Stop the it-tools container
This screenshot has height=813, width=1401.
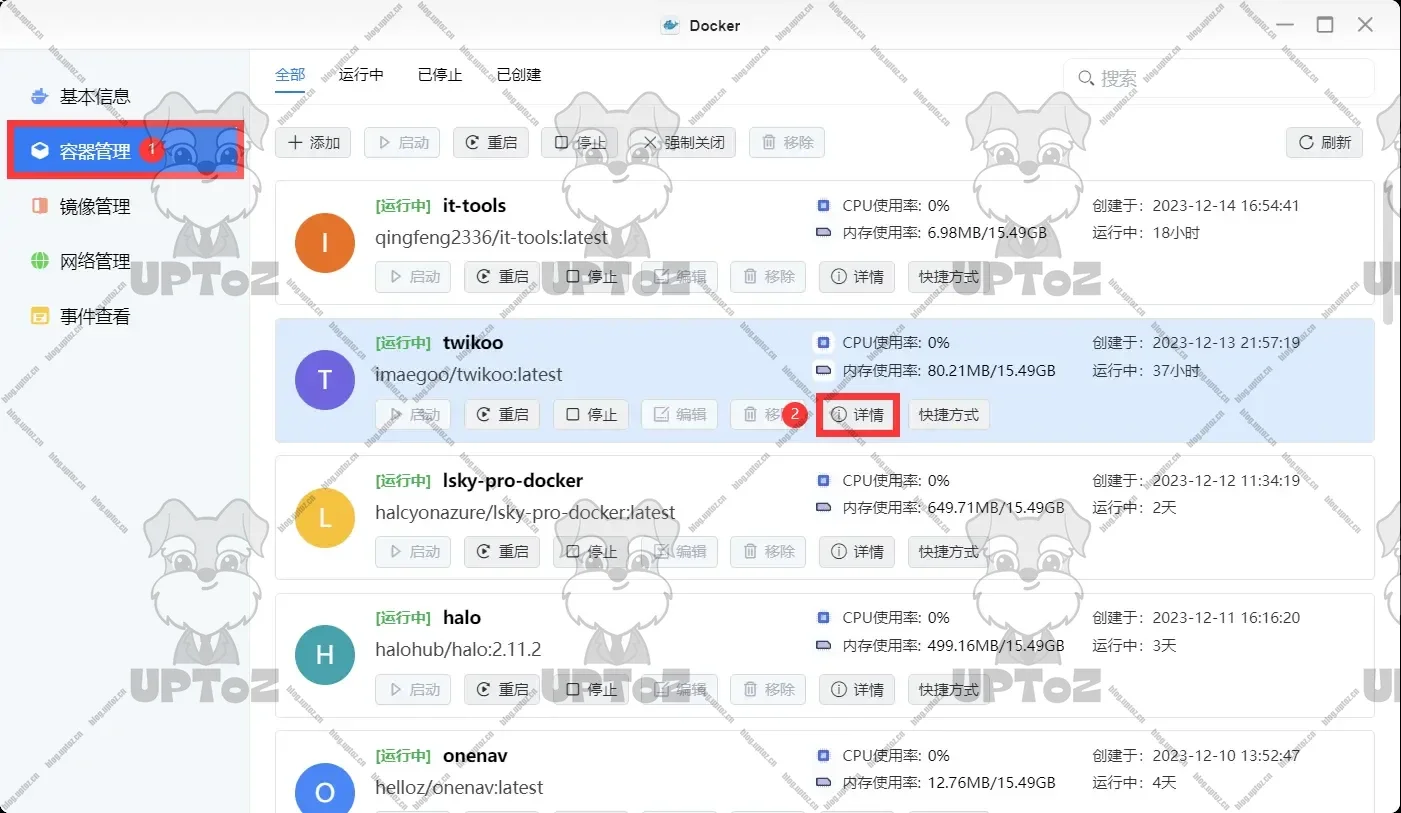[591, 277]
